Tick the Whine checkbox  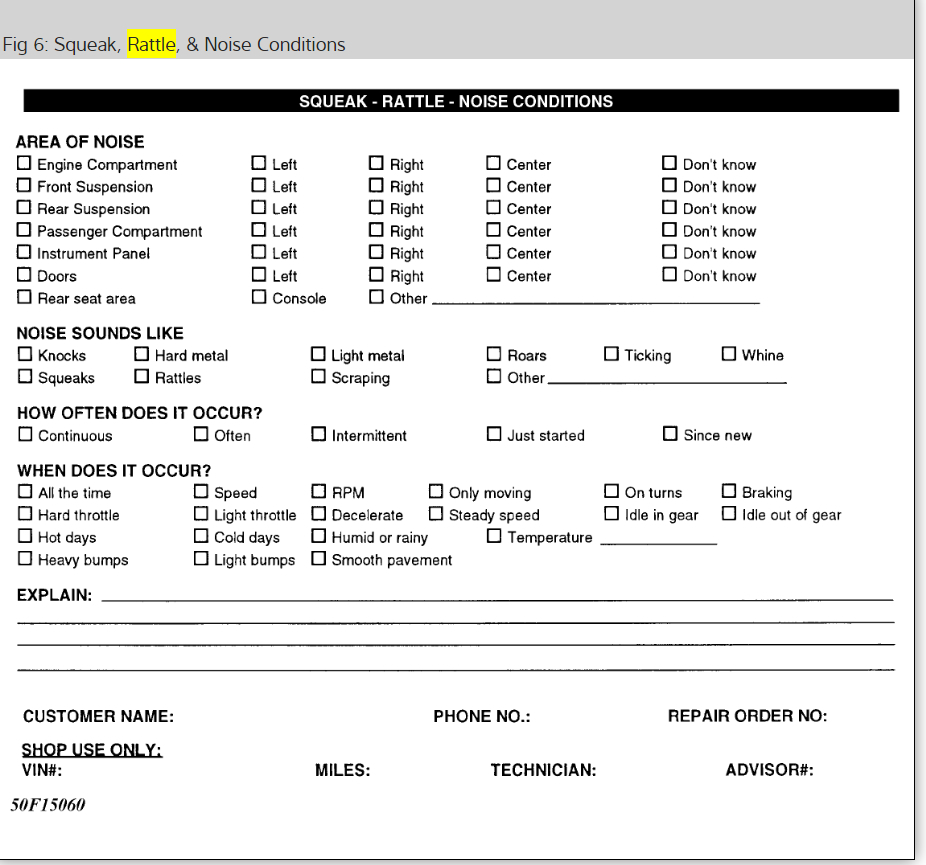click(729, 354)
